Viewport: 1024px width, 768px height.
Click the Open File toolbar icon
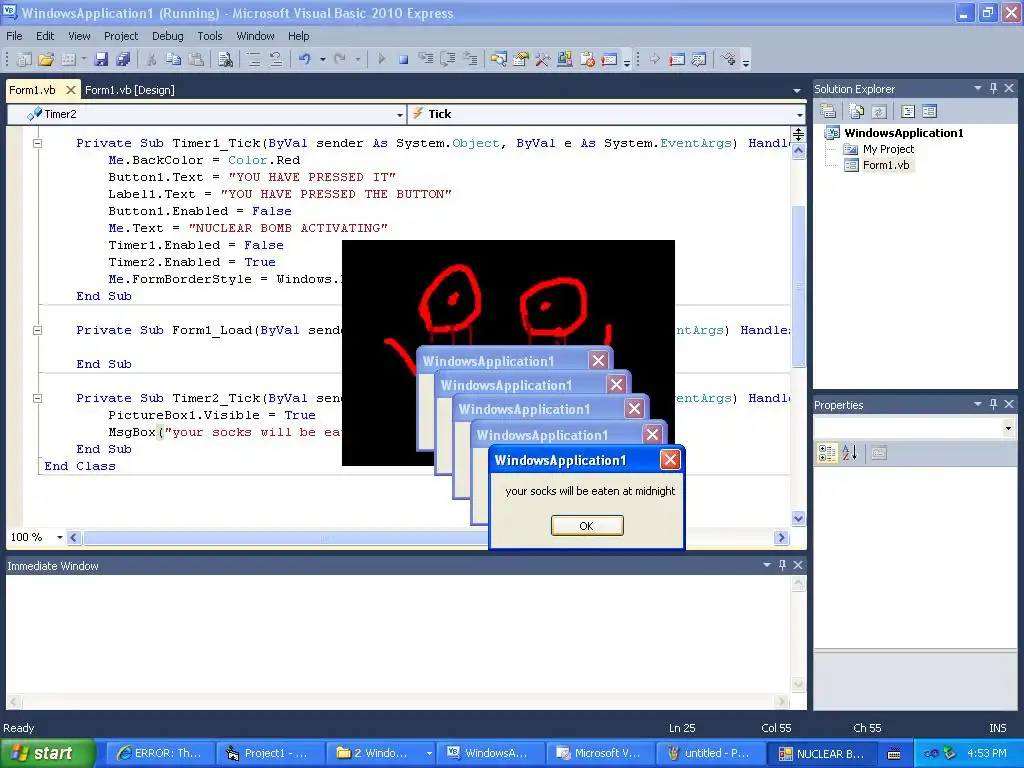46,59
